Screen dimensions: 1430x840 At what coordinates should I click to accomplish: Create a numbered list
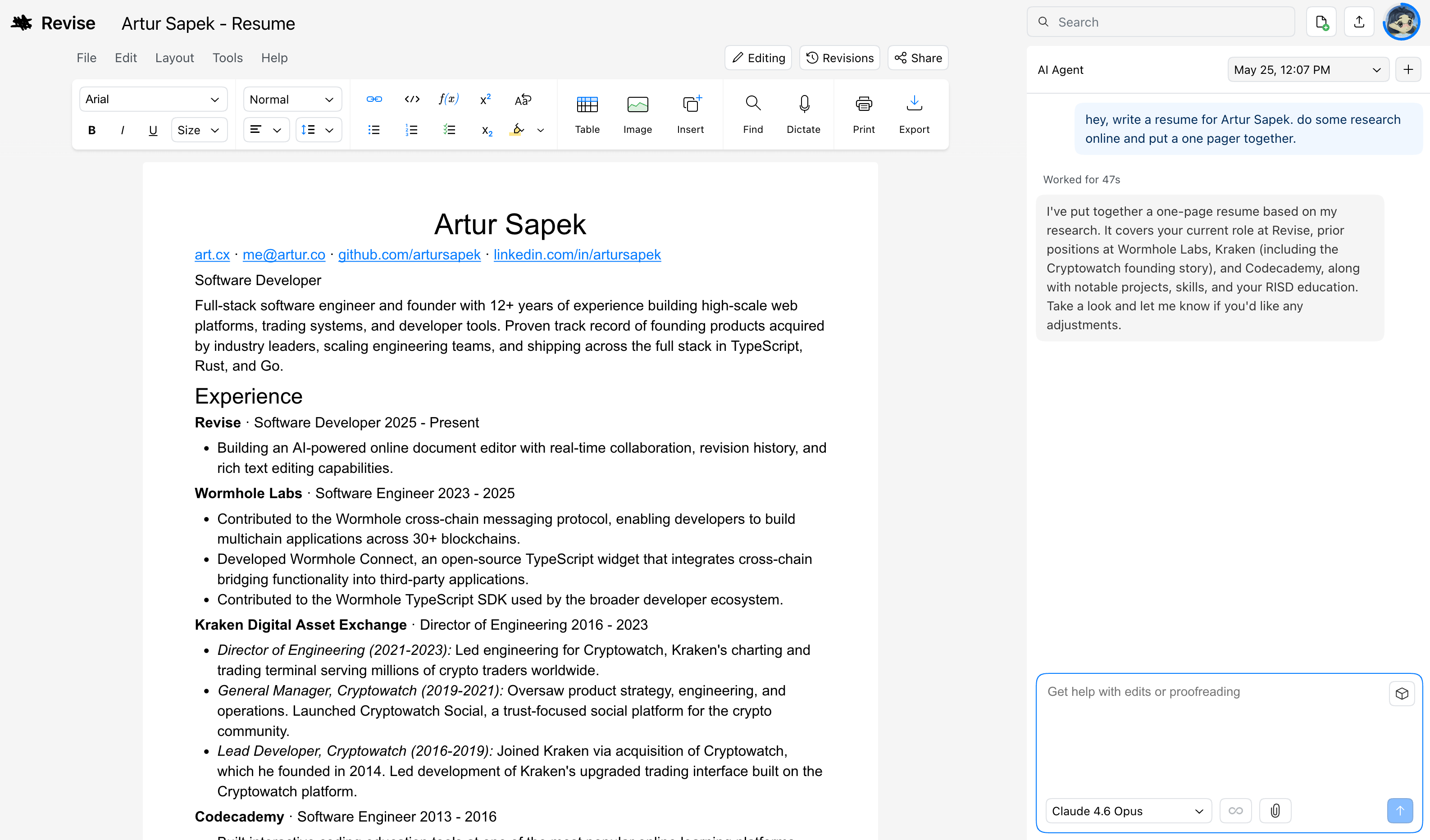click(411, 131)
